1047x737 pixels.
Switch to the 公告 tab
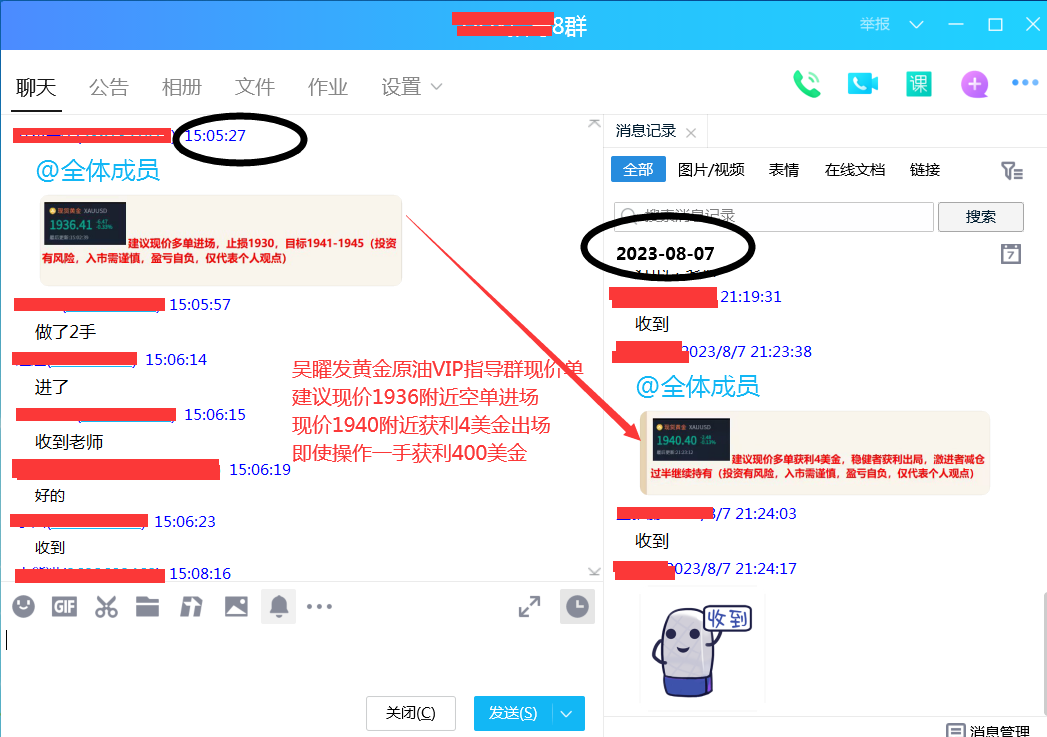(108, 87)
